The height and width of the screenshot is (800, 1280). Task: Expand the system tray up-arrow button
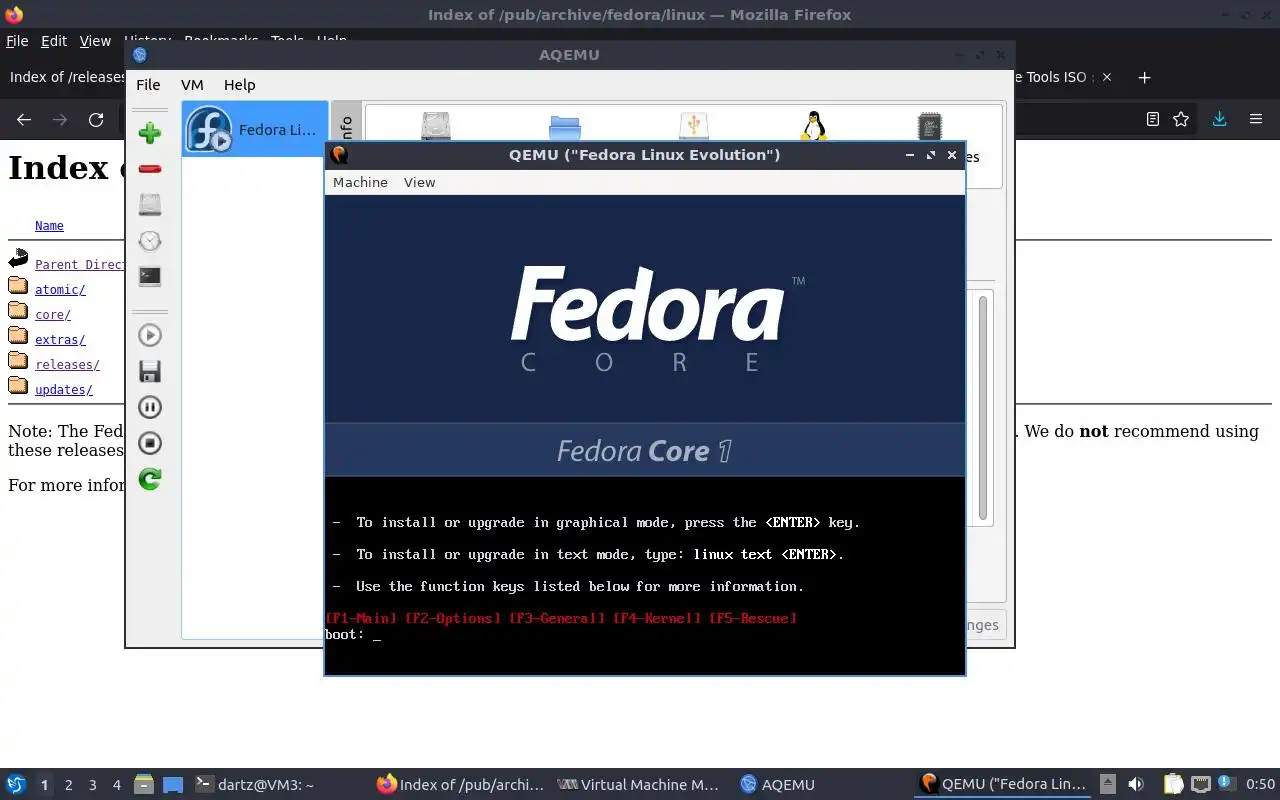[x=1108, y=785]
